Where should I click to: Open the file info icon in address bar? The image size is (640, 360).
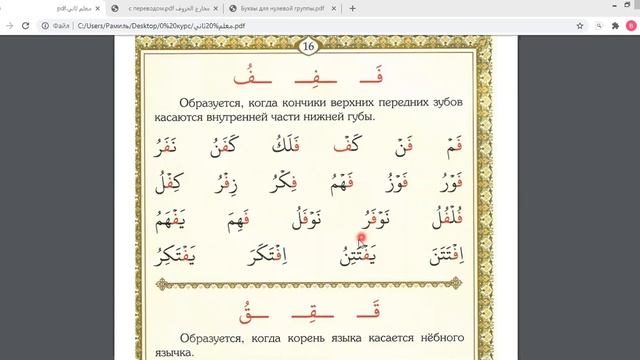(45, 26)
